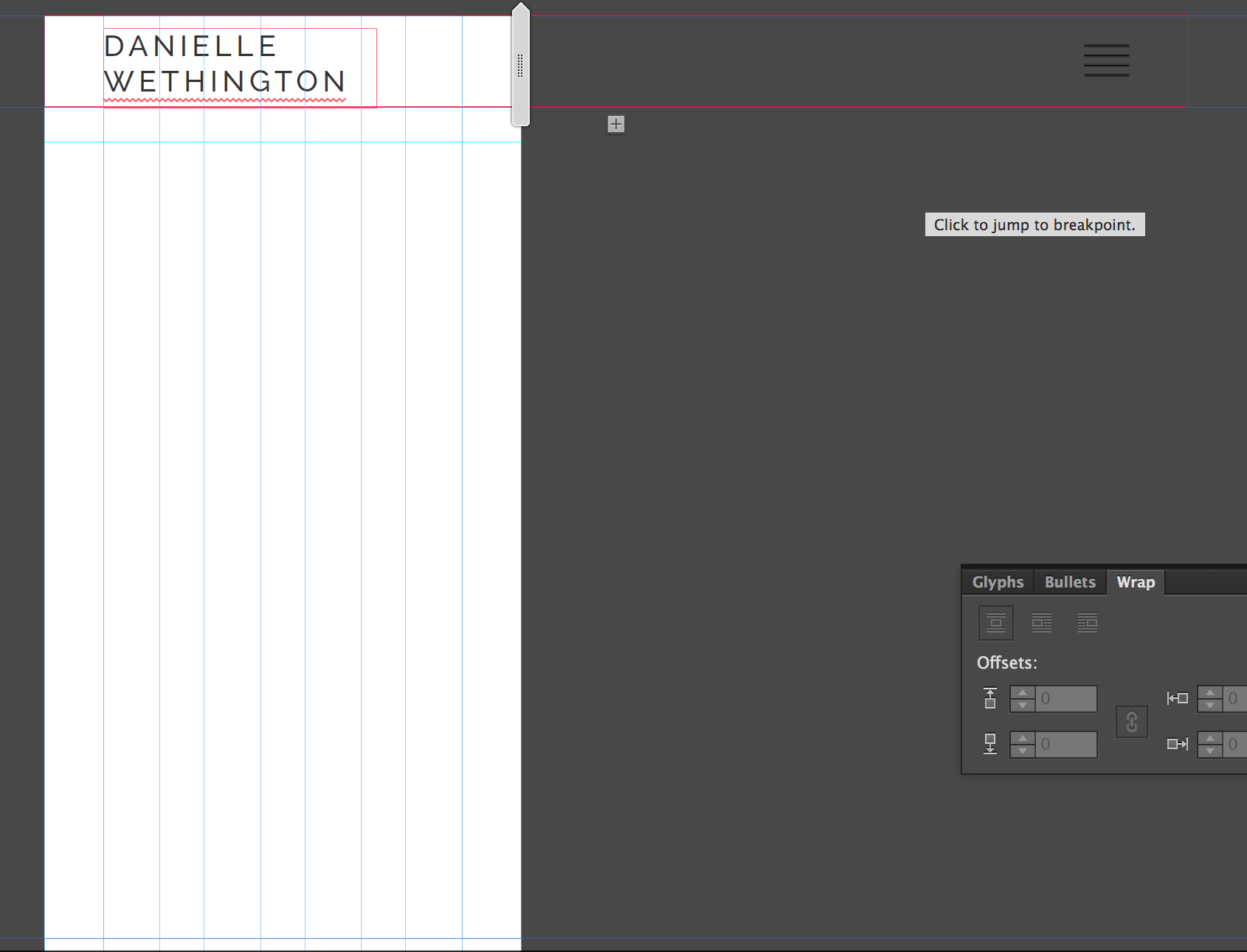Viewport: 1247px width, 952px height.
Task: Click the left offset icon
Action: (1177, 698)
